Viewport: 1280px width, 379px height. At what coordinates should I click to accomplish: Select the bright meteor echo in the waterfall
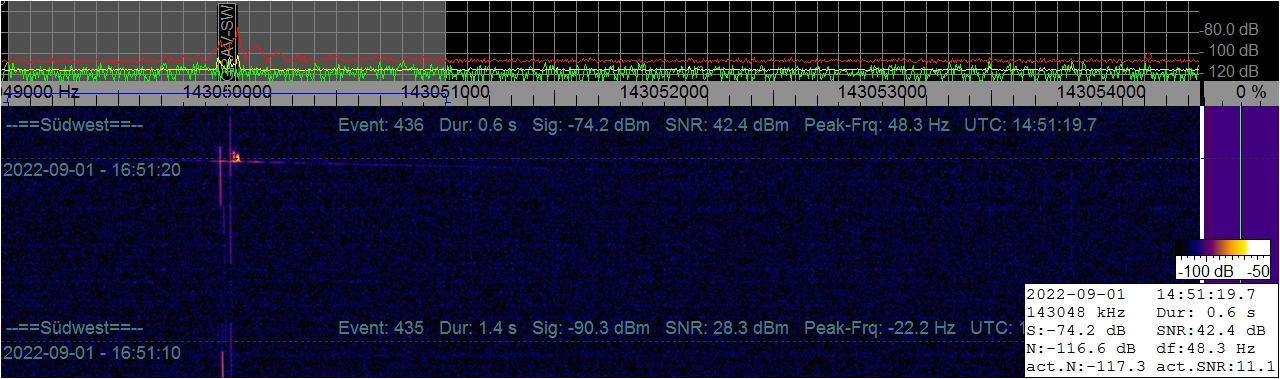(x=236, y=157)
